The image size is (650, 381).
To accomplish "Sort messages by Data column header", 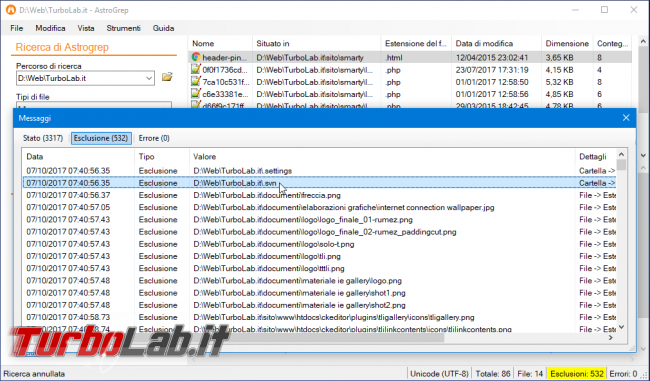I will (x=78, y=157).
